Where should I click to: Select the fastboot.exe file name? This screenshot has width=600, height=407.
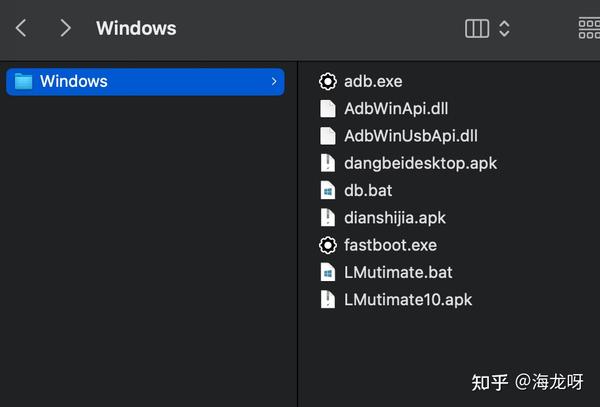pos(390,245)
